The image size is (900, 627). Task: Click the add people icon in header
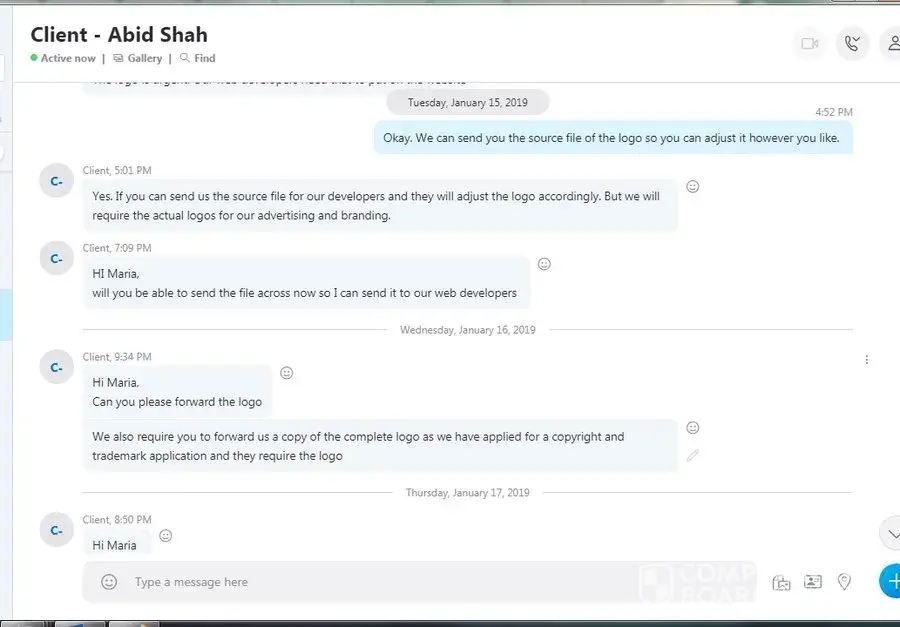[x=890, y=44]
